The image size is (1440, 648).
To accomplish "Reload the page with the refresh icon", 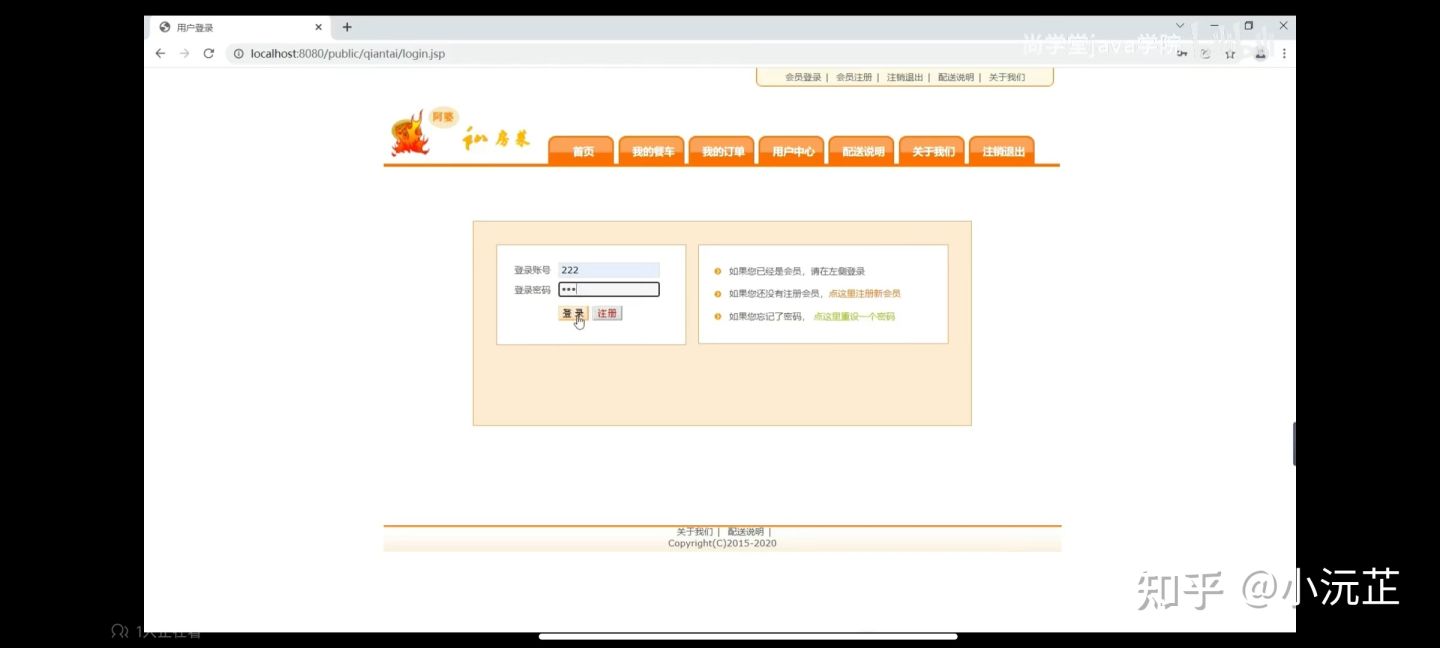I will (209, 53).
